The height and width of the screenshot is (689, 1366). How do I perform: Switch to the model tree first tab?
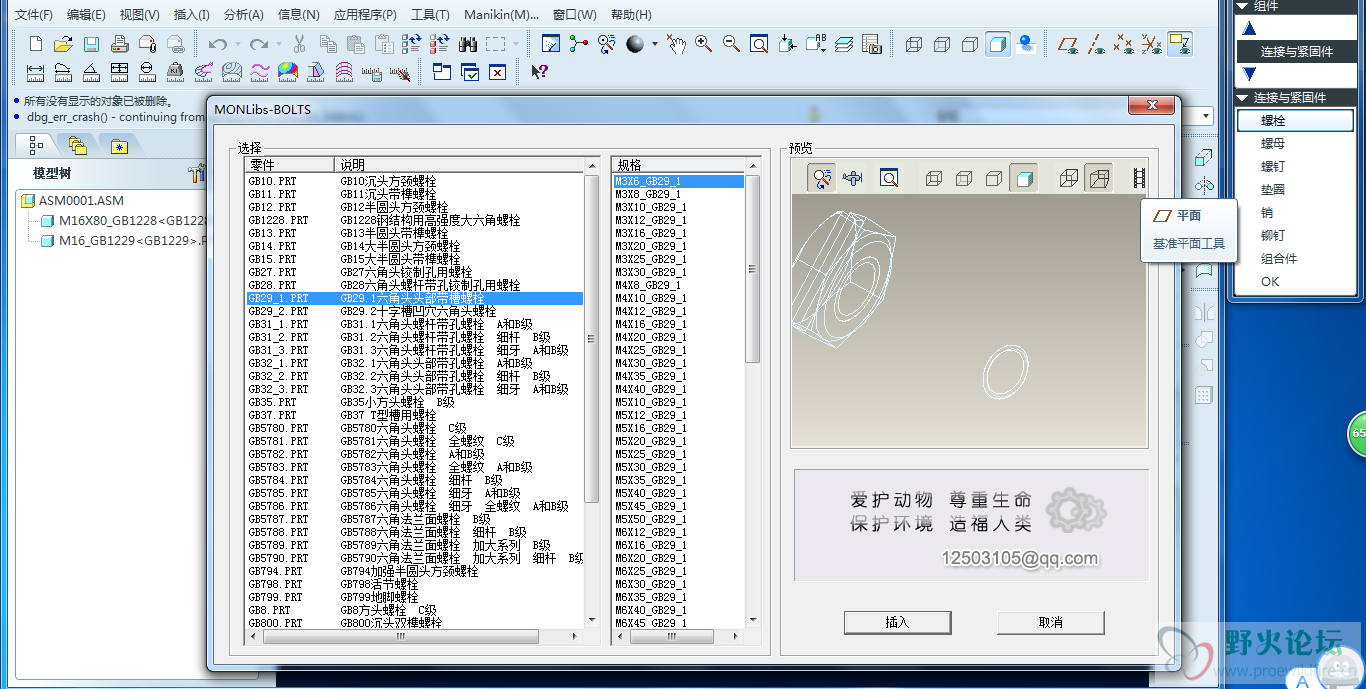coord(37,145)
